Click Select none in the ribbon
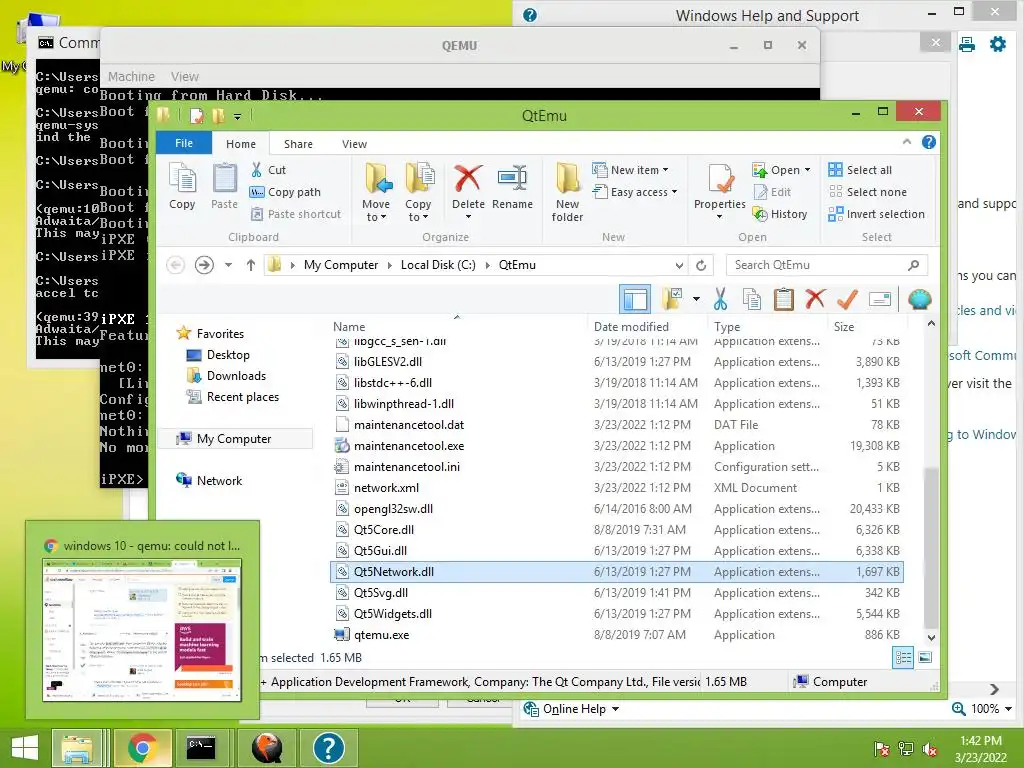 [x=867, y=192]
